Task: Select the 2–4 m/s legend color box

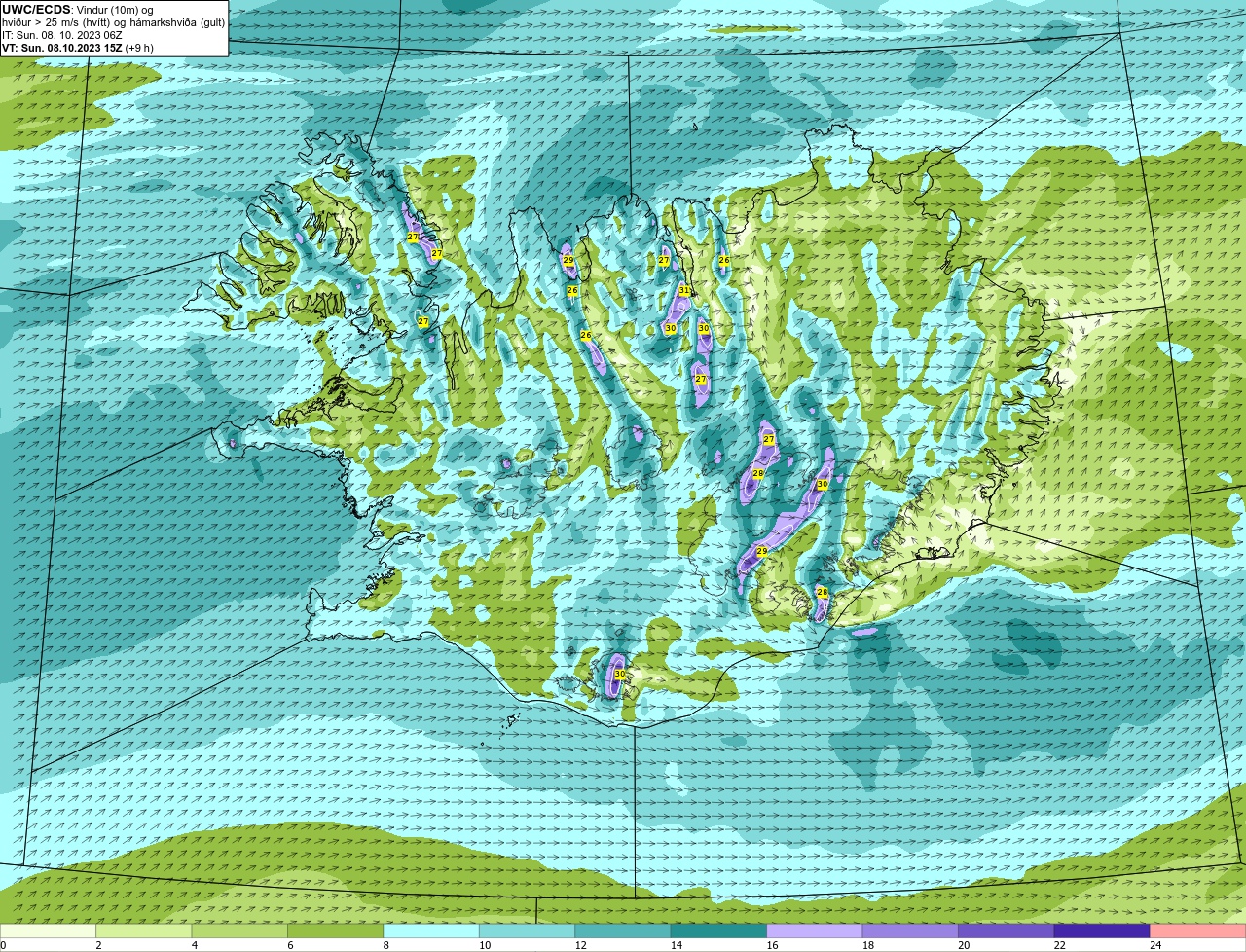Action: 145,931
